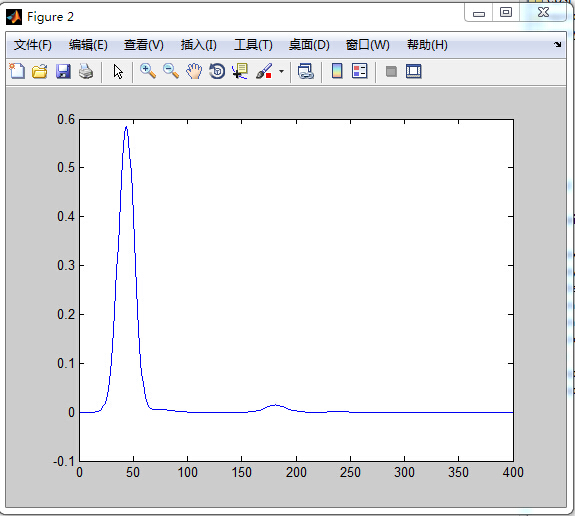Select the Zoom Out magnifier tool
This screenshot has height=516, width=575.
coord(171,71)
